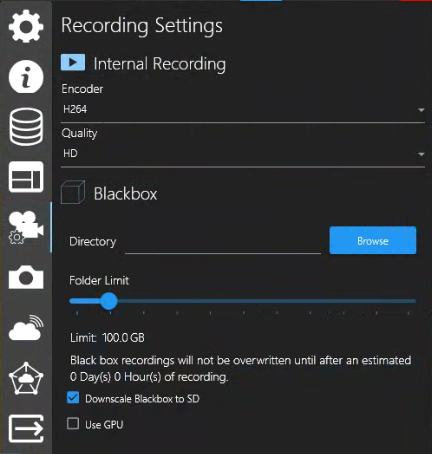432x454 pixels.
Task: Expand the Encoder H264 dropdown
Action: pos(243,109)
